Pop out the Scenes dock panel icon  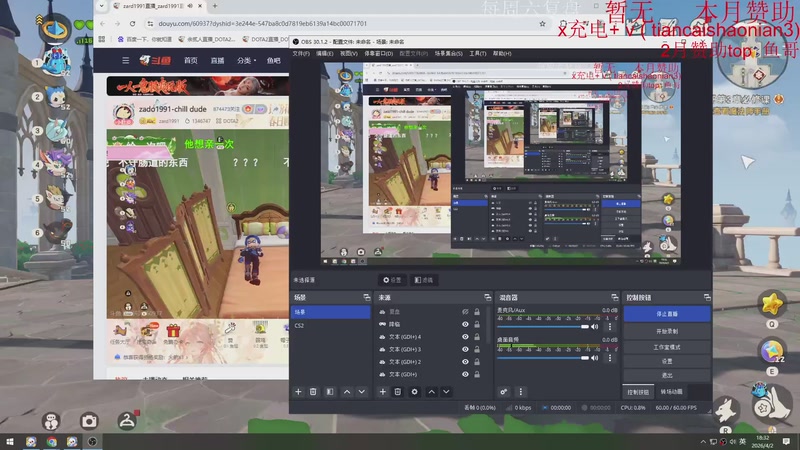pos(366,297)
